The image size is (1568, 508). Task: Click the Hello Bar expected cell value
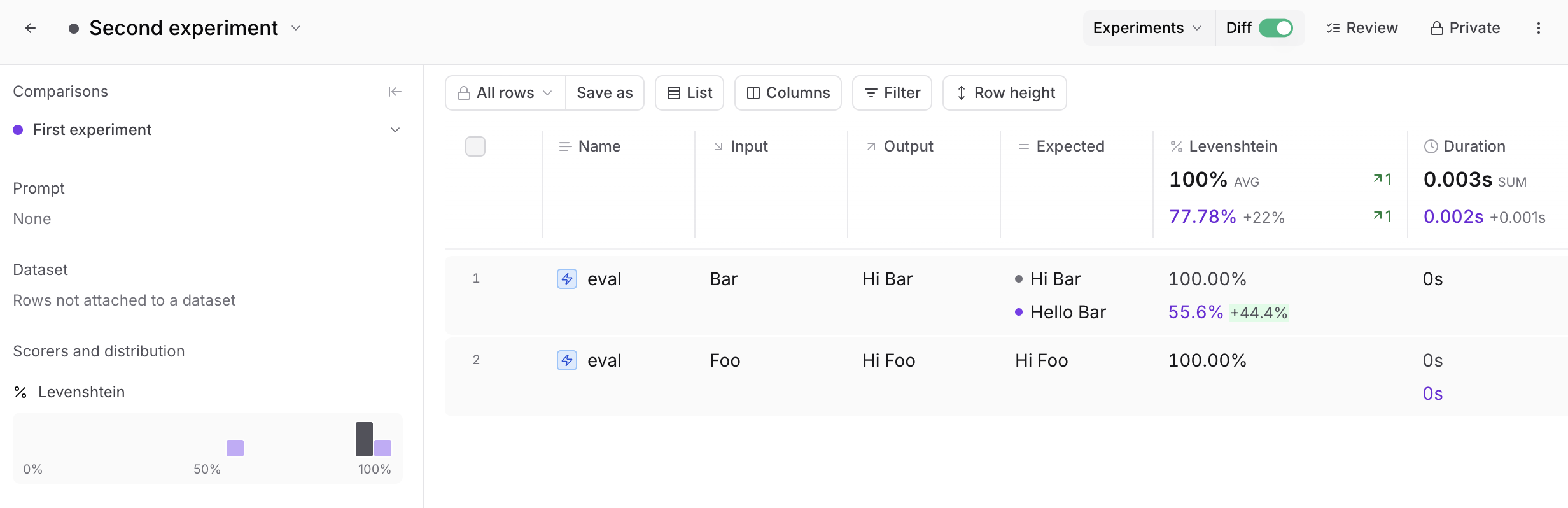click(x=1068, y=312)
